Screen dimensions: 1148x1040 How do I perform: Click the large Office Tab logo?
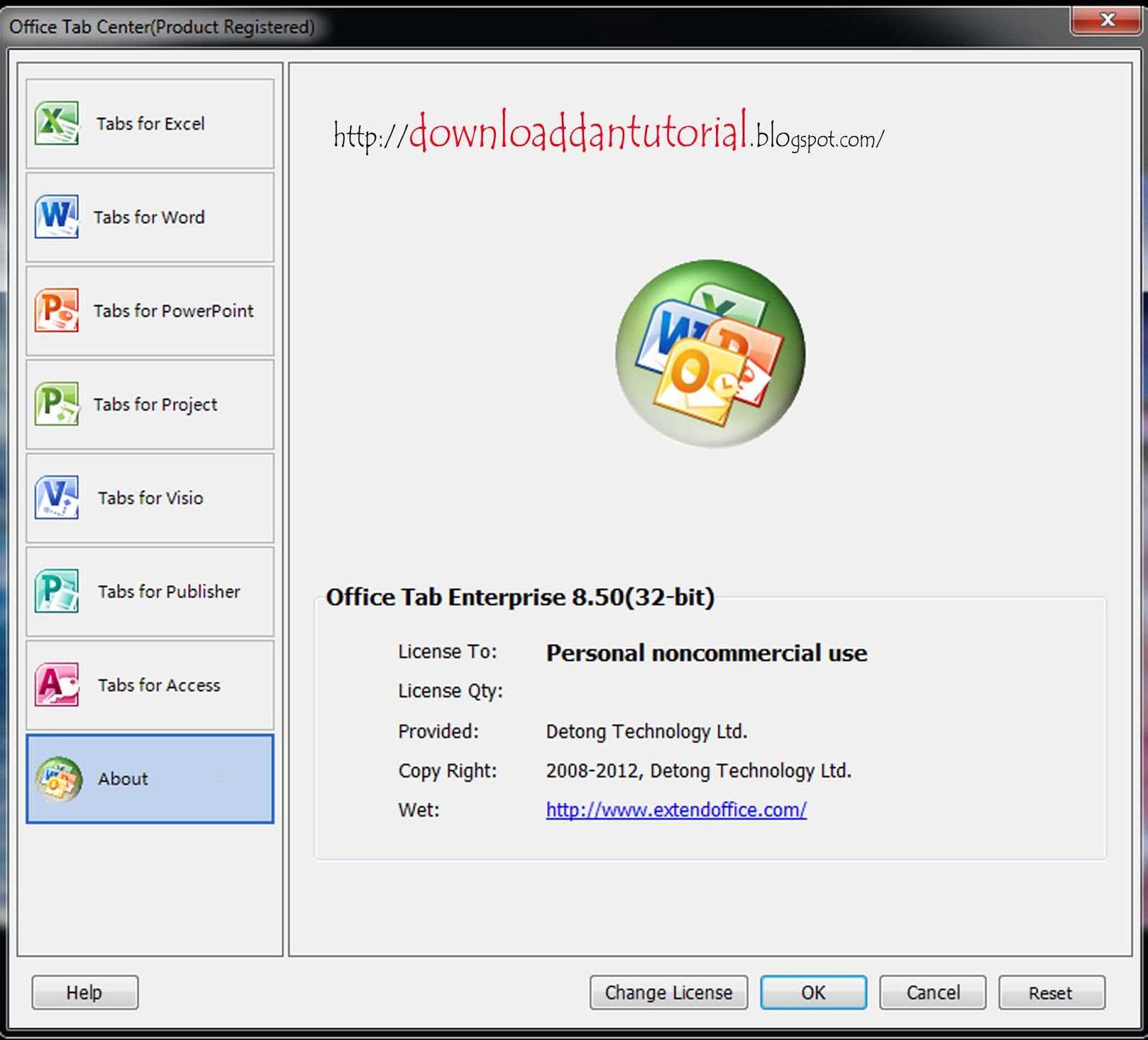(710, 353)
